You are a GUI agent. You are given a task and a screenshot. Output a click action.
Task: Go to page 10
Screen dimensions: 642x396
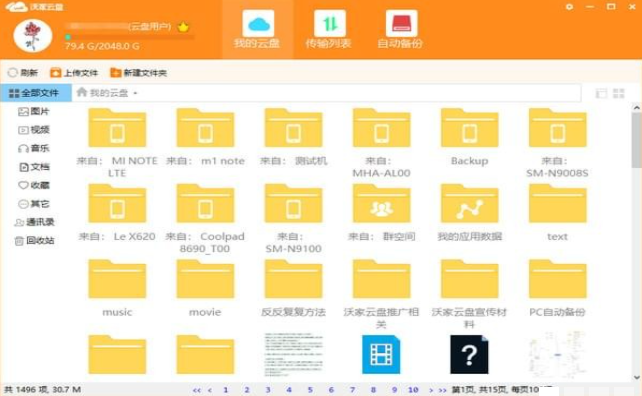(x=413, y=390)
